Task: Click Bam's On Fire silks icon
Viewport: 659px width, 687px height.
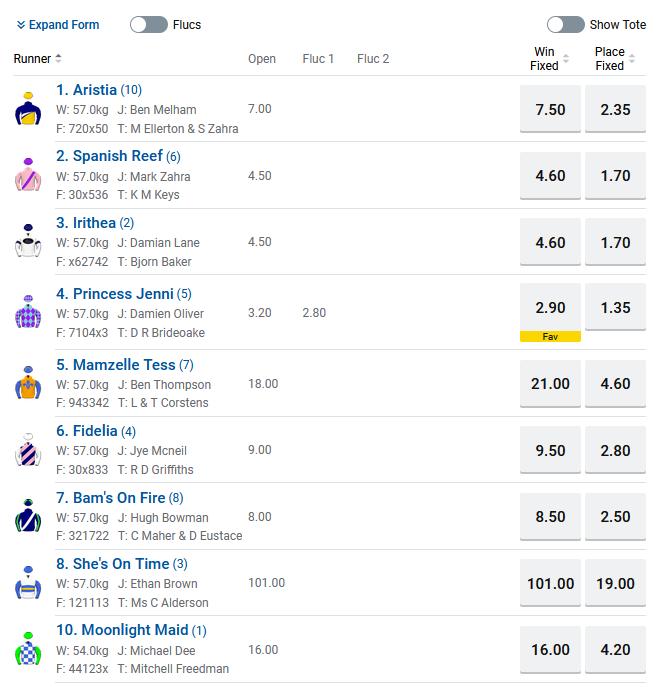Action: [x=27, y=516]
